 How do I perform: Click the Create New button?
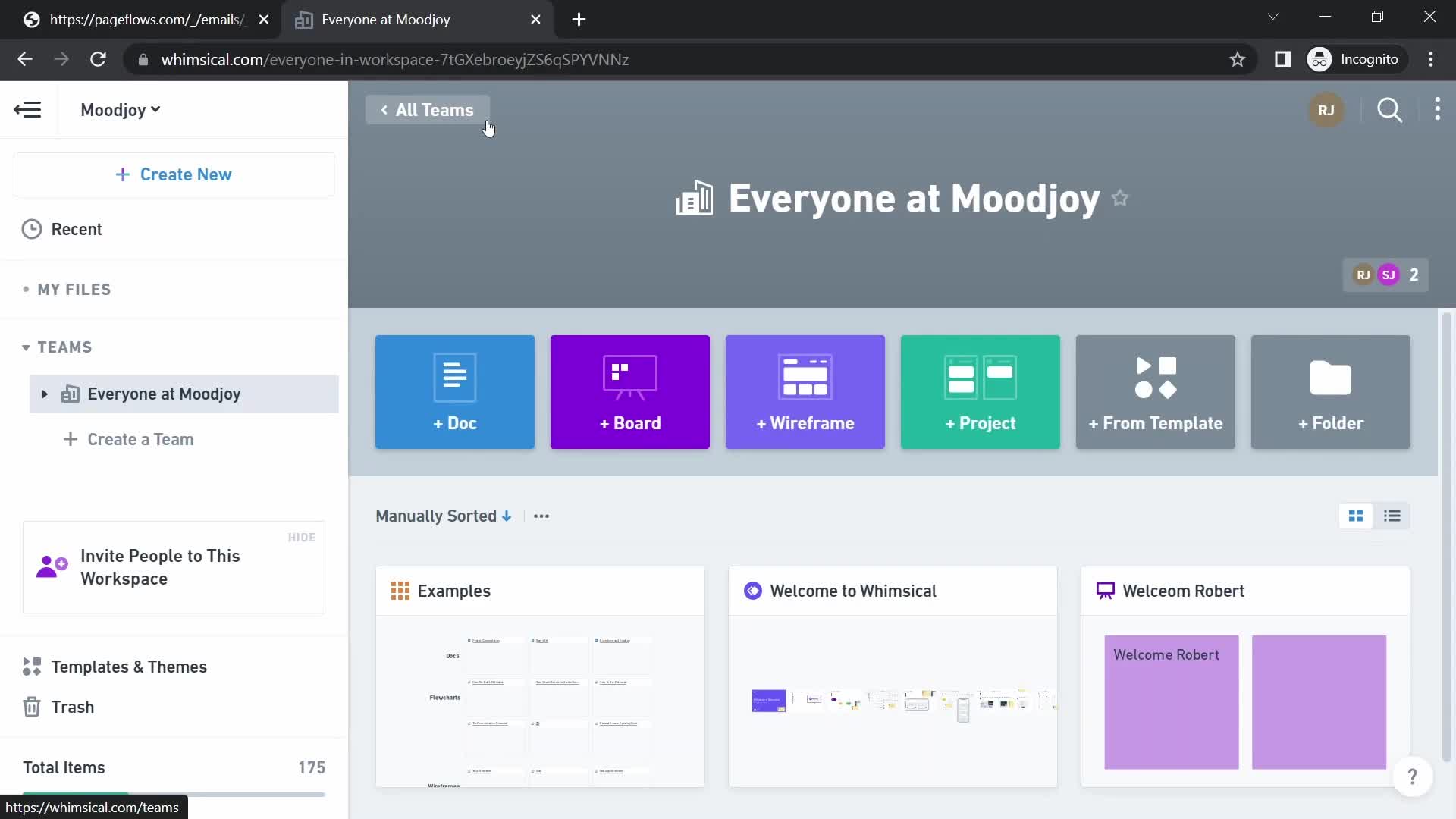[174, 174]
